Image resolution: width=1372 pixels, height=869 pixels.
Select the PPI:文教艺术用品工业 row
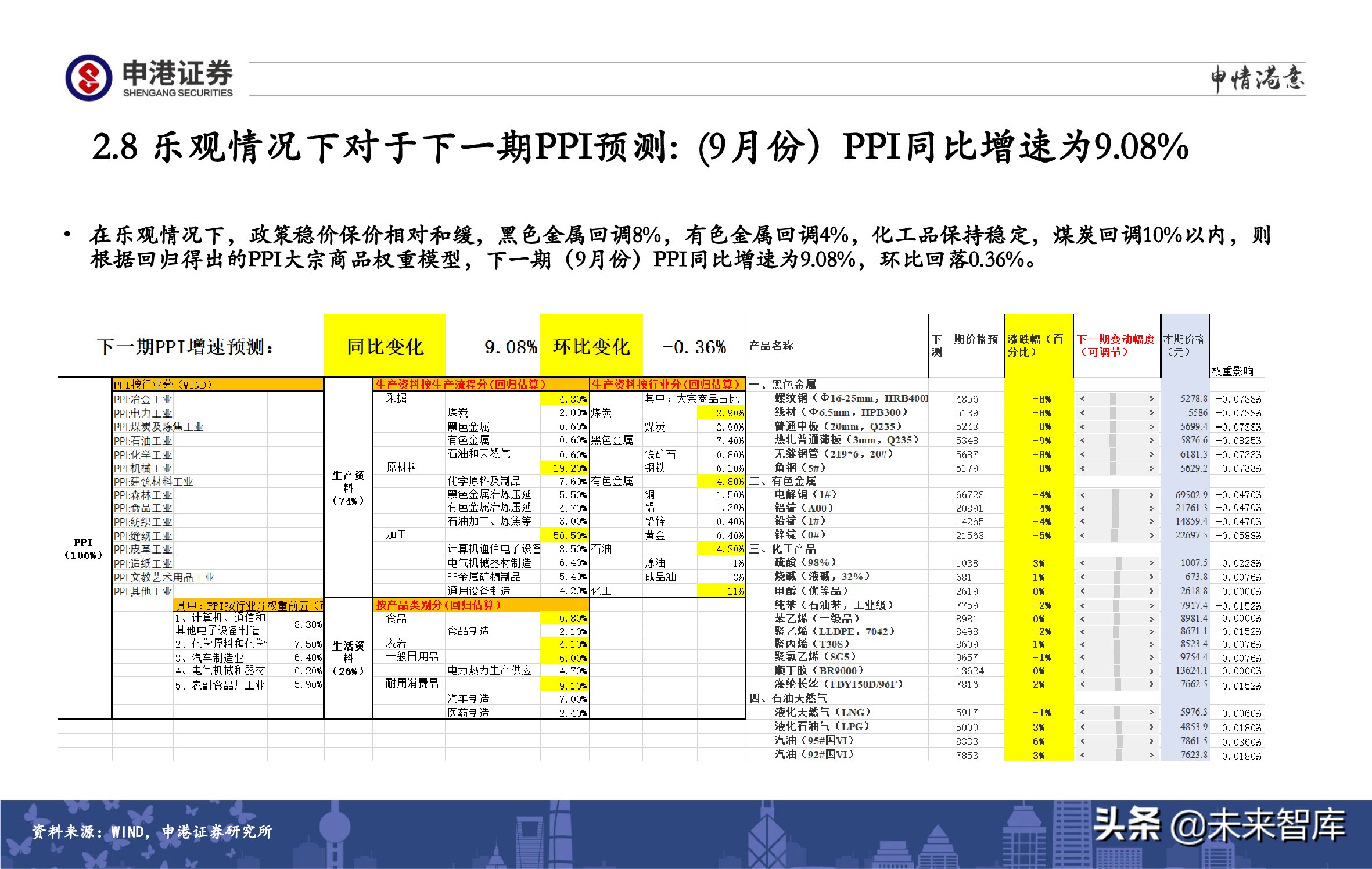click(218, 577)
